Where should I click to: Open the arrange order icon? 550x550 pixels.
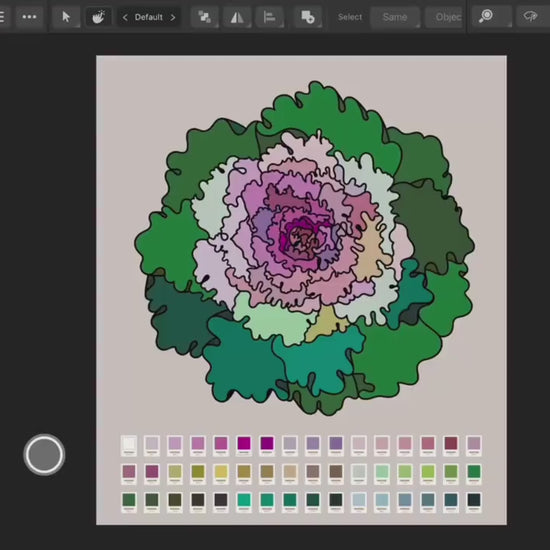[x=204, y=16]
